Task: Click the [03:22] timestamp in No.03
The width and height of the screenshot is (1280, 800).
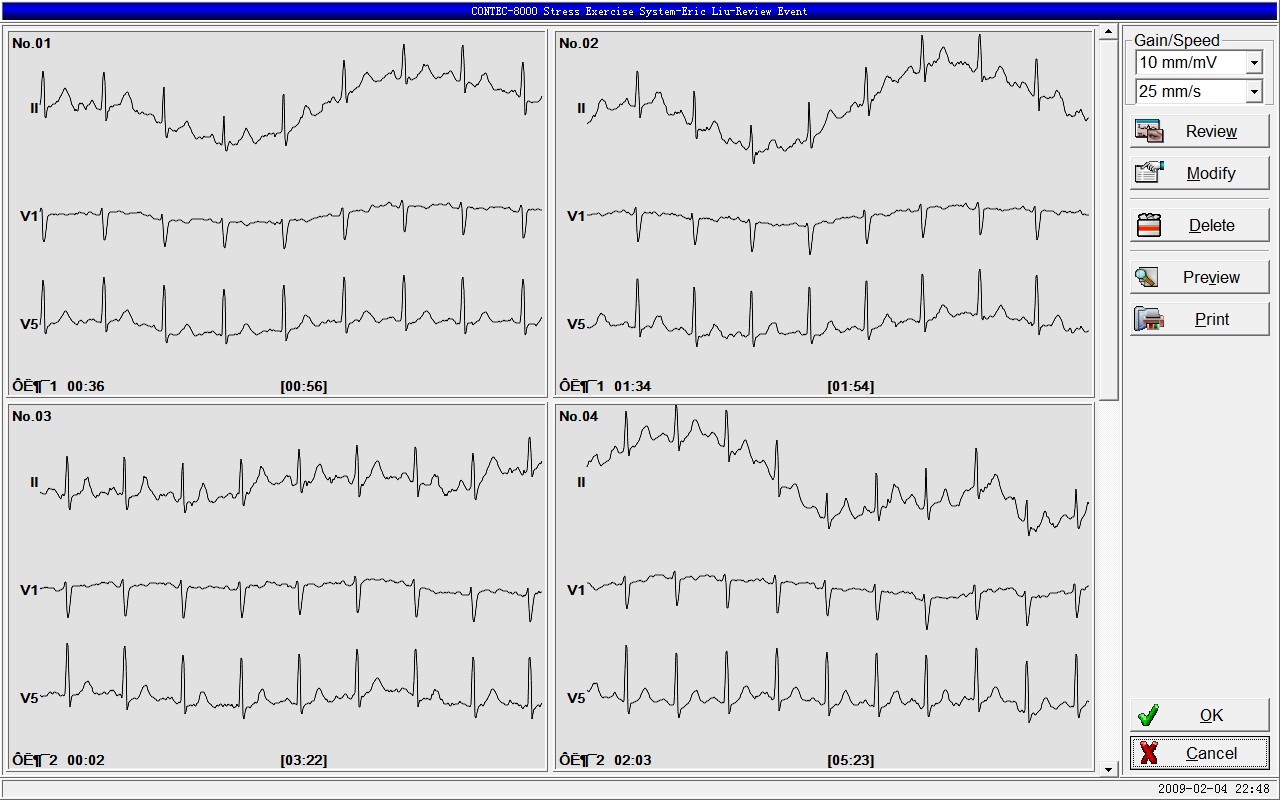Action: point(303,760)
